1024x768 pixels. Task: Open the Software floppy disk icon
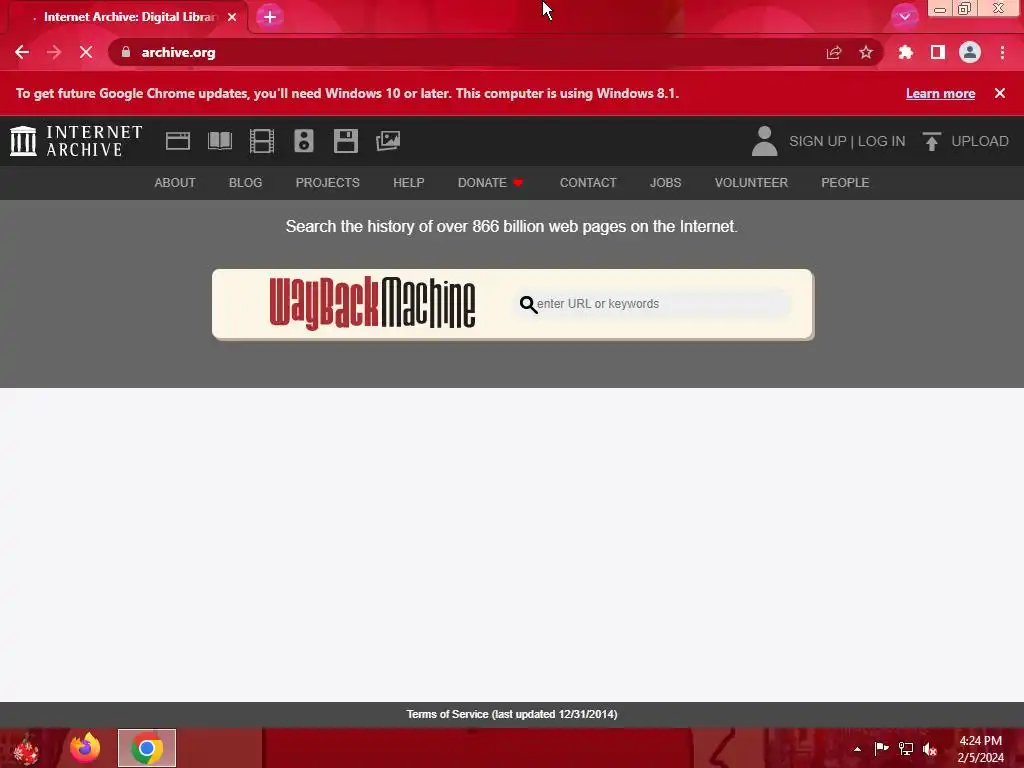pyautogui.click(x=345, y=141)
